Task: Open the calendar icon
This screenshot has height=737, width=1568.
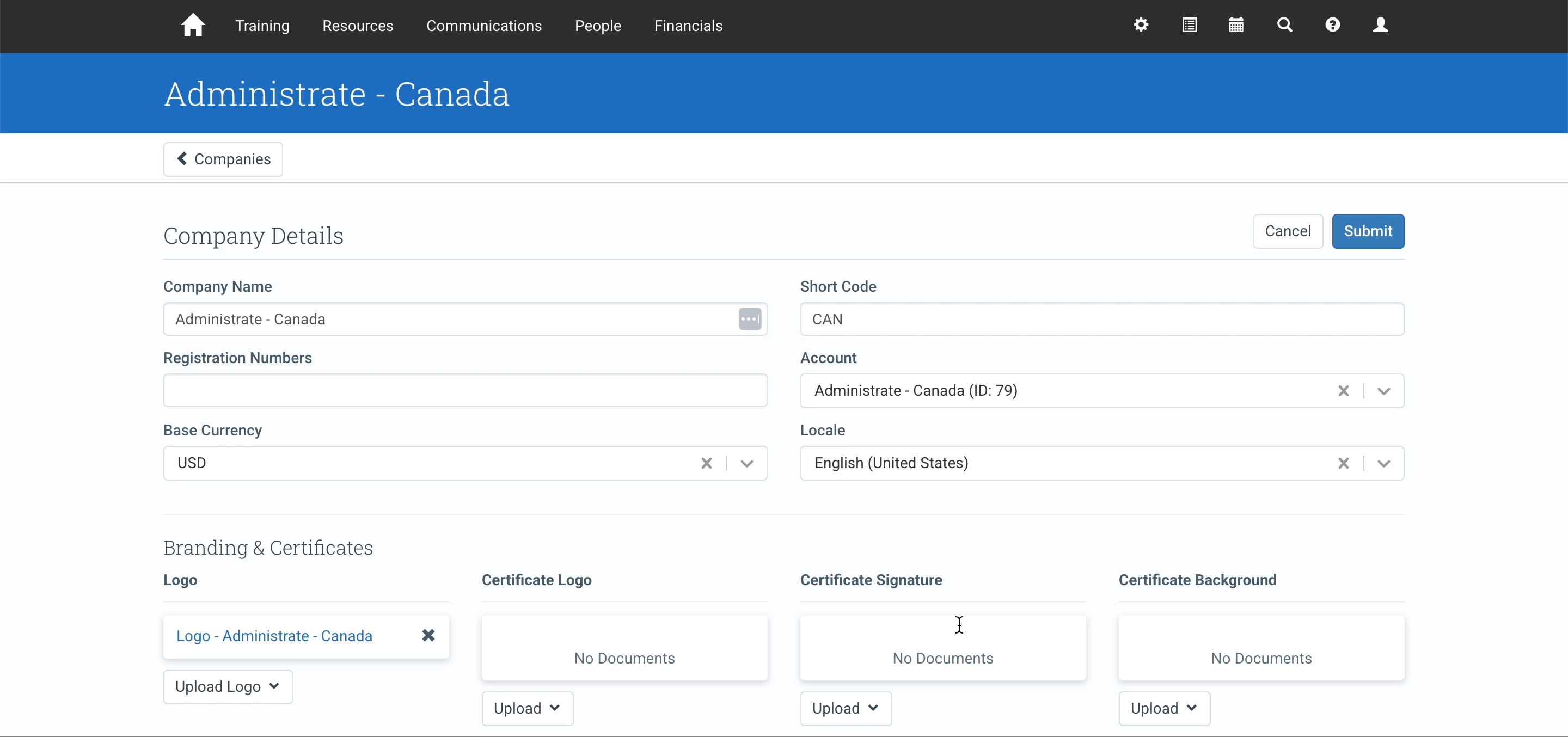Action: 1236,25
